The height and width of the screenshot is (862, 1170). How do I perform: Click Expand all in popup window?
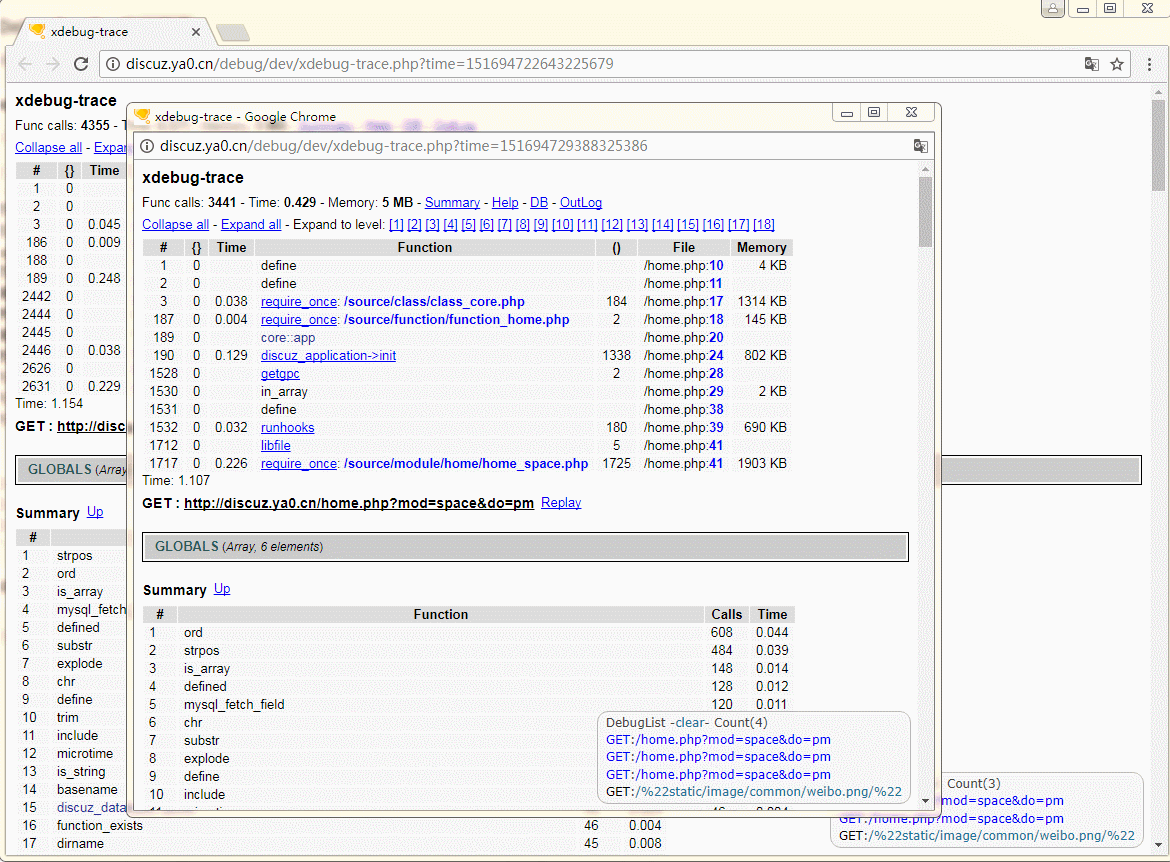pos(251,225)
